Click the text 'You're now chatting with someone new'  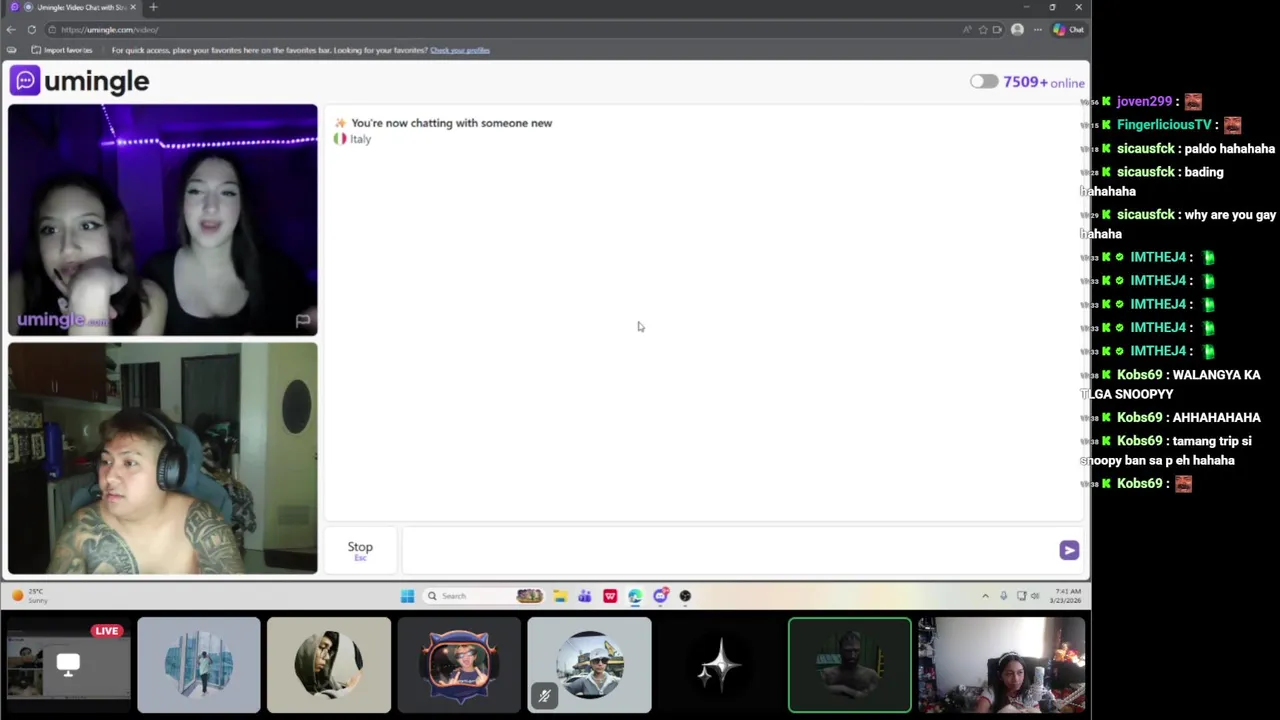(451, 123)
